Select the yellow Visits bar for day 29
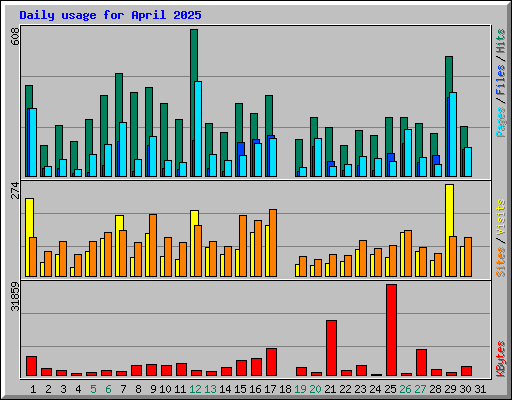 pyautogui.click(x=449, y=210)
